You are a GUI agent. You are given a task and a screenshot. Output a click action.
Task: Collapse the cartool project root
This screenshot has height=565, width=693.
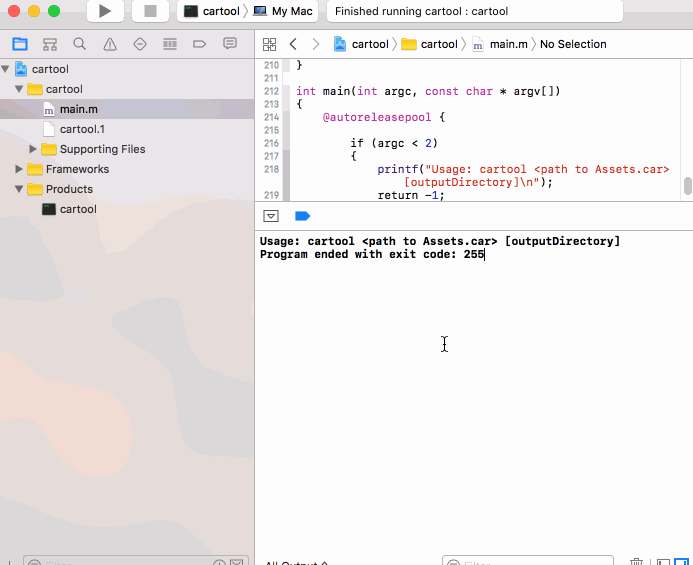(5, 69)
